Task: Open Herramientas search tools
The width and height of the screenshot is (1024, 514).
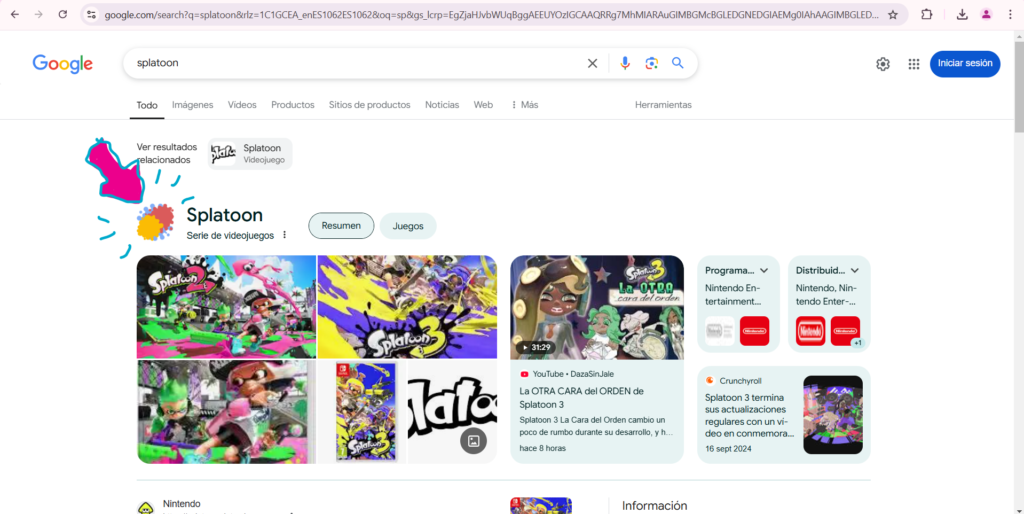Action: (x=663, y=105)
